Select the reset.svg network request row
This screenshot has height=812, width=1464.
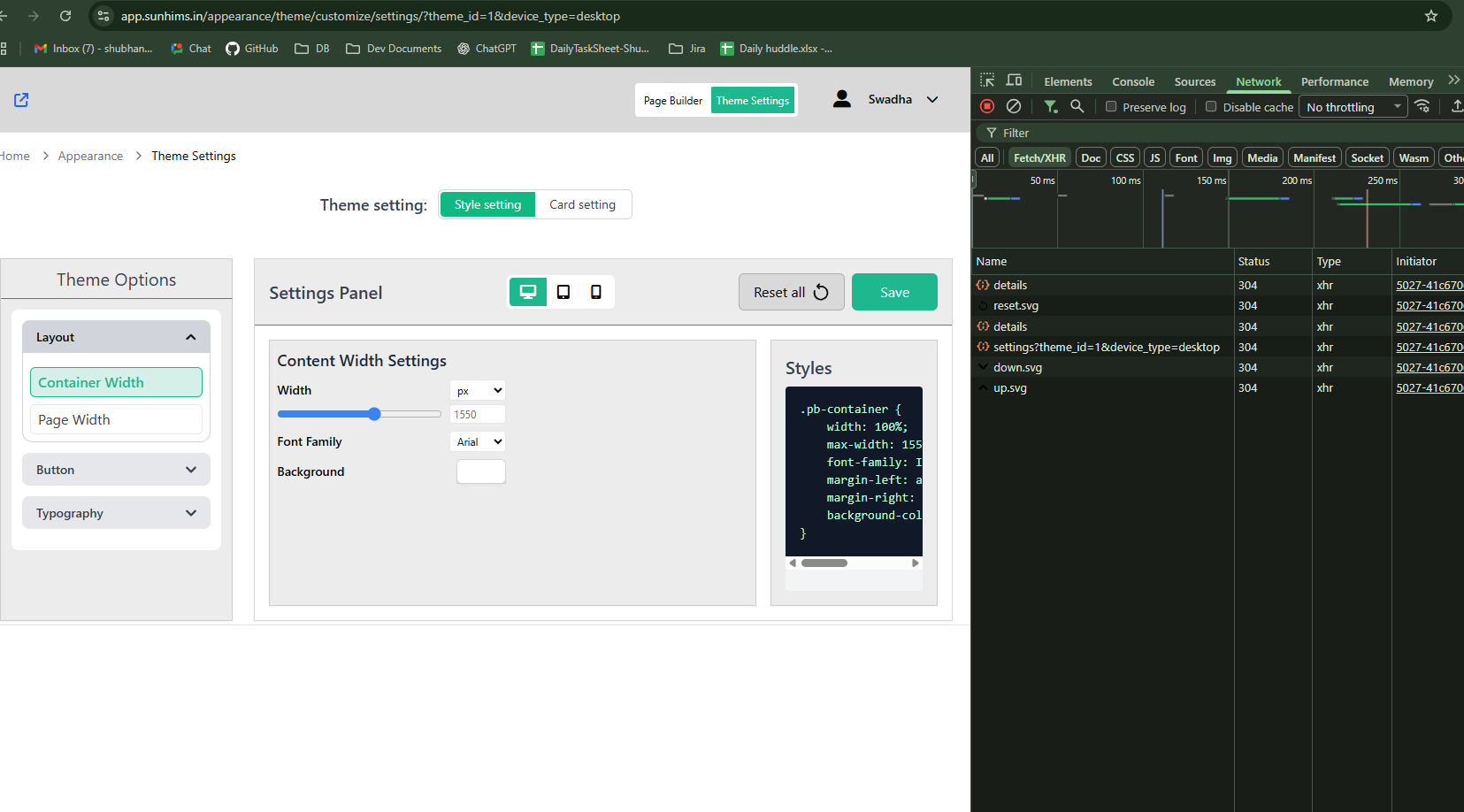coord(1217,305)
